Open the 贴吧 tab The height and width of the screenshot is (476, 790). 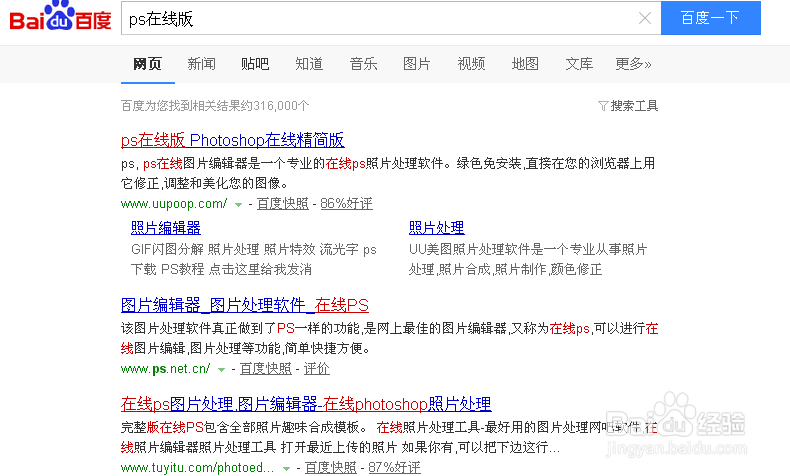click(x=255, y=64)
